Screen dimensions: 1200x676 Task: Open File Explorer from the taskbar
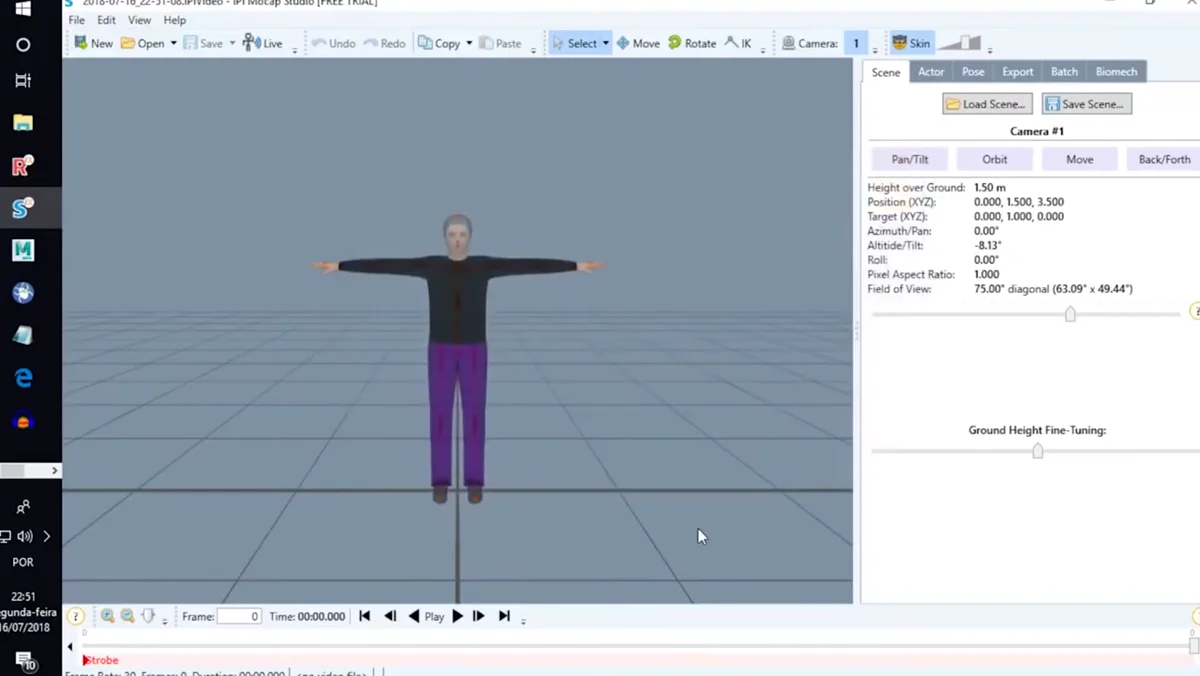point(23,123)
